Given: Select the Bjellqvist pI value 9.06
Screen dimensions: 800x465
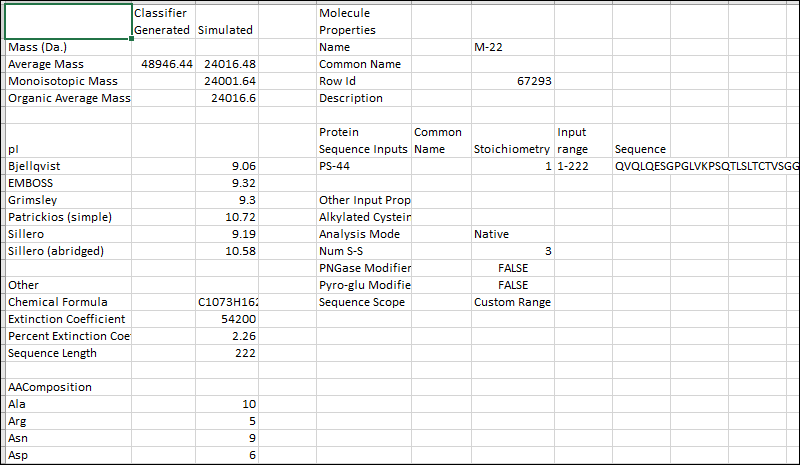Looking at the screenshot, I should click(x=226, y=166).
